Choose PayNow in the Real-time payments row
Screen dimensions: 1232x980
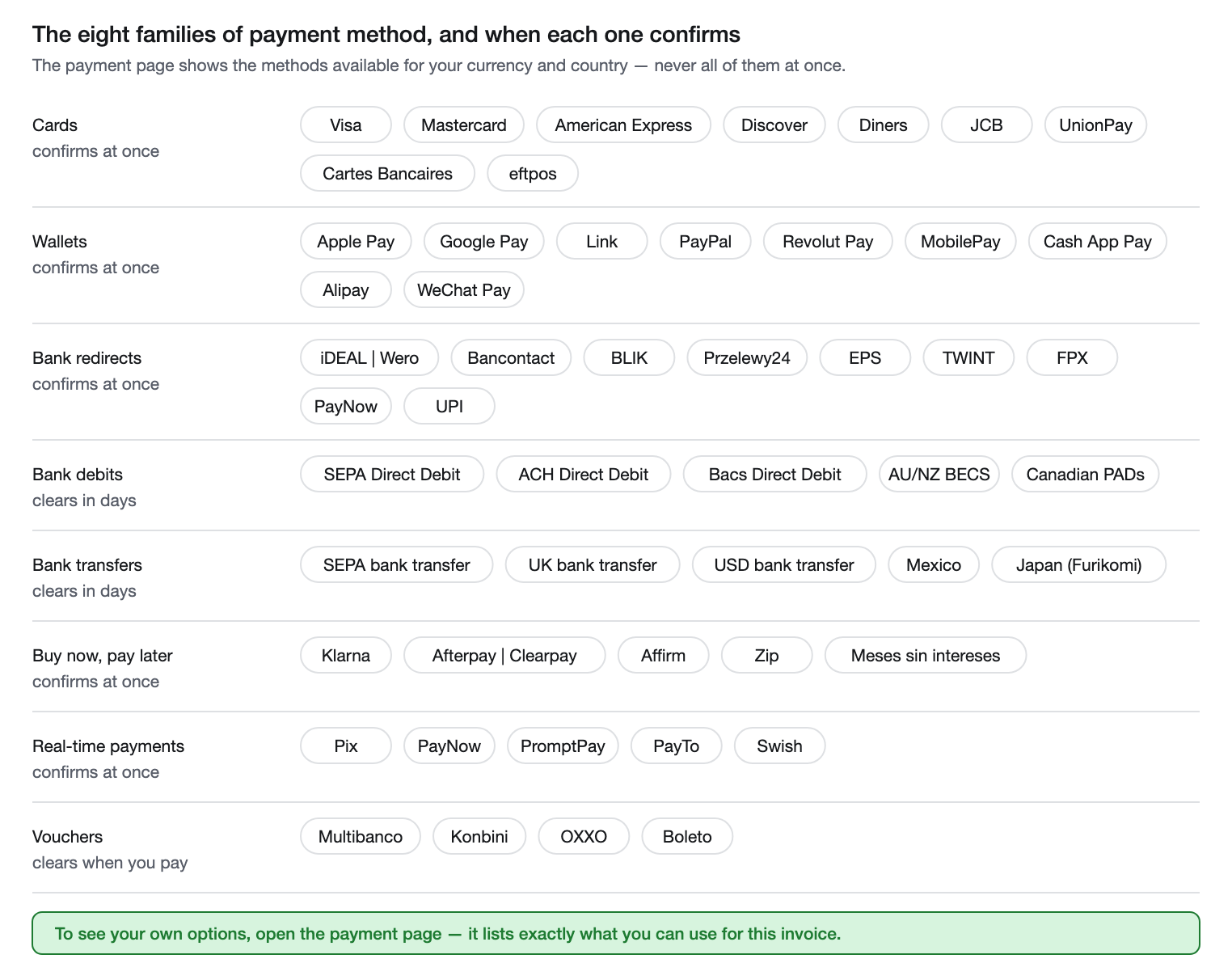pos(449,746)
